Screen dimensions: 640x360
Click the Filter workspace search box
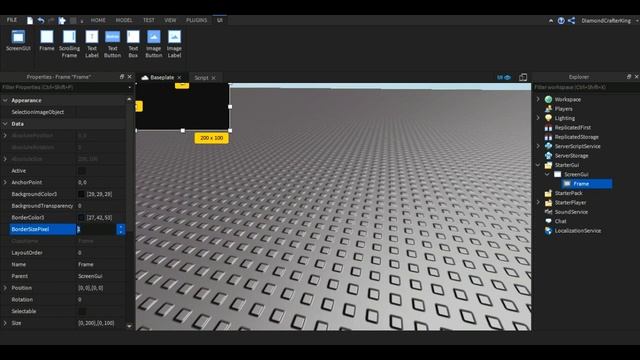click(586, 87)
